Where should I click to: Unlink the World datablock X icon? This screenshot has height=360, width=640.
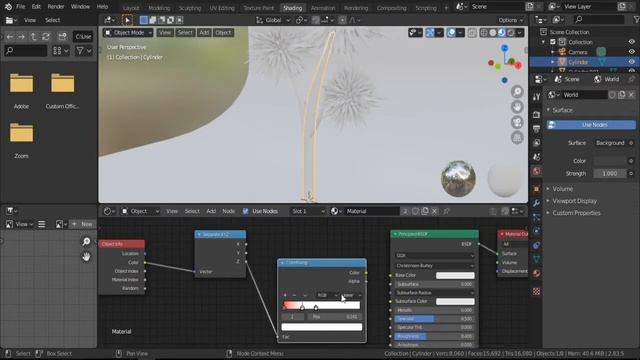(x=631, y=95)
